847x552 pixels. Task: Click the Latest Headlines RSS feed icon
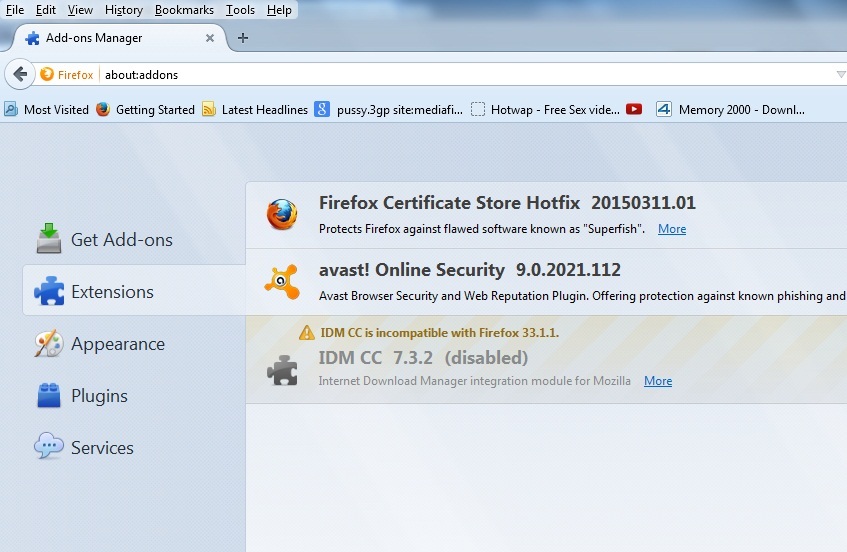[209, 110]
